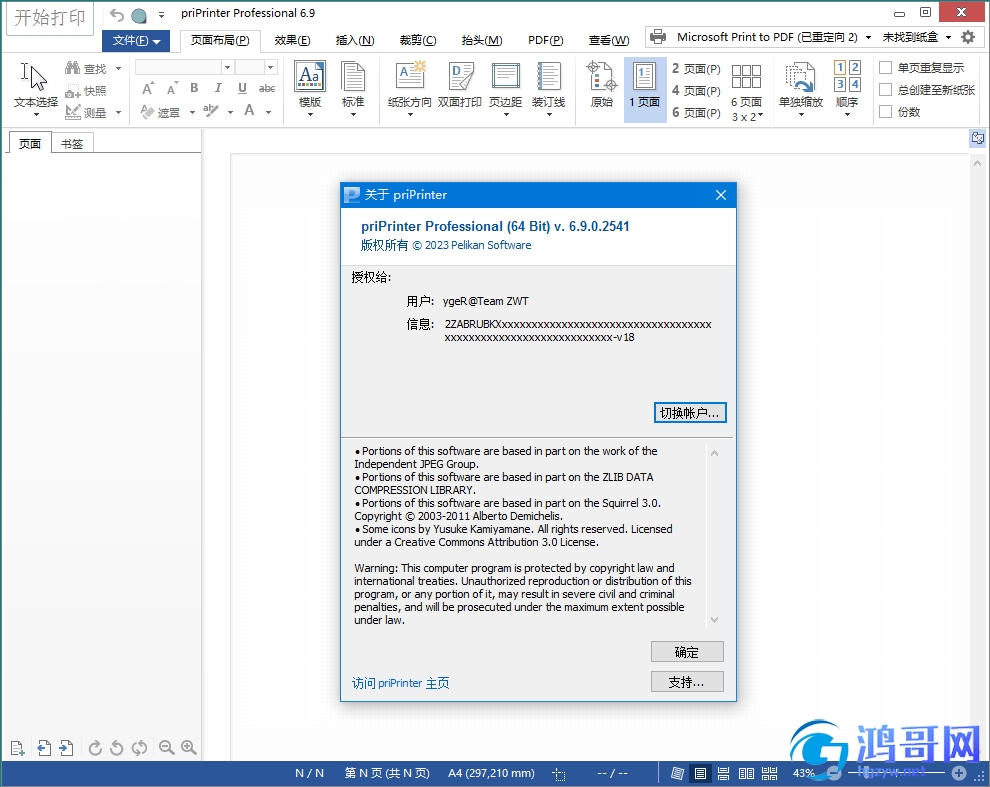Open the font name combo box dropdown
The image size is (990, 787).
click(227, 67)
